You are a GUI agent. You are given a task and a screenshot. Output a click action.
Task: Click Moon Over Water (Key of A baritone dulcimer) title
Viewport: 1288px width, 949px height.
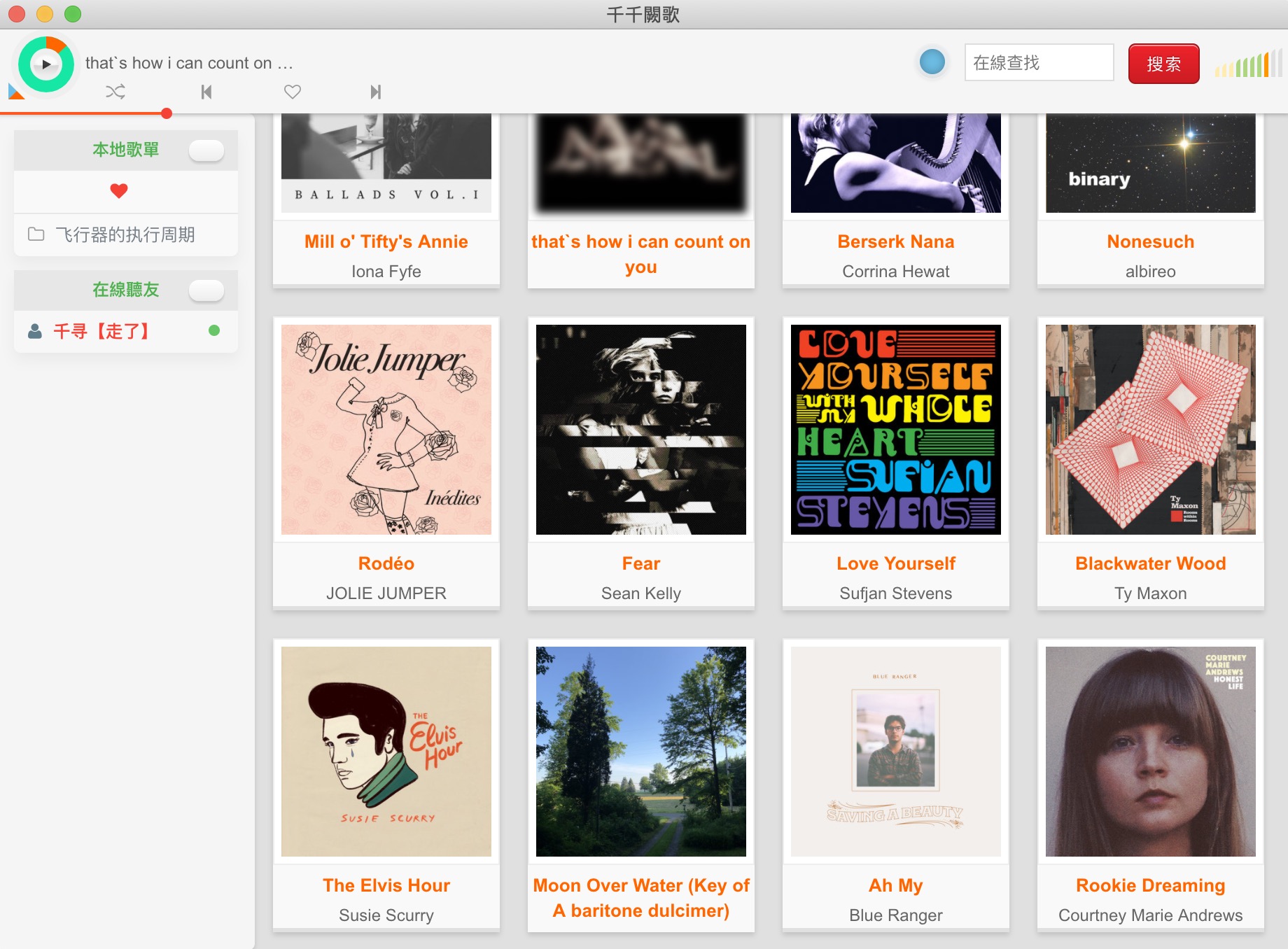(x=641, y=898)
